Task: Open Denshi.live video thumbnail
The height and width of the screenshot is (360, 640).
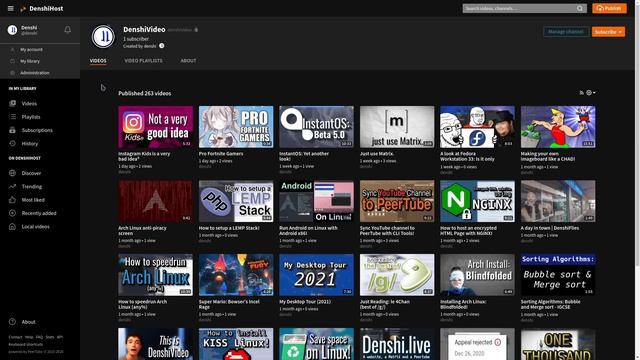Action: (397, 344)
